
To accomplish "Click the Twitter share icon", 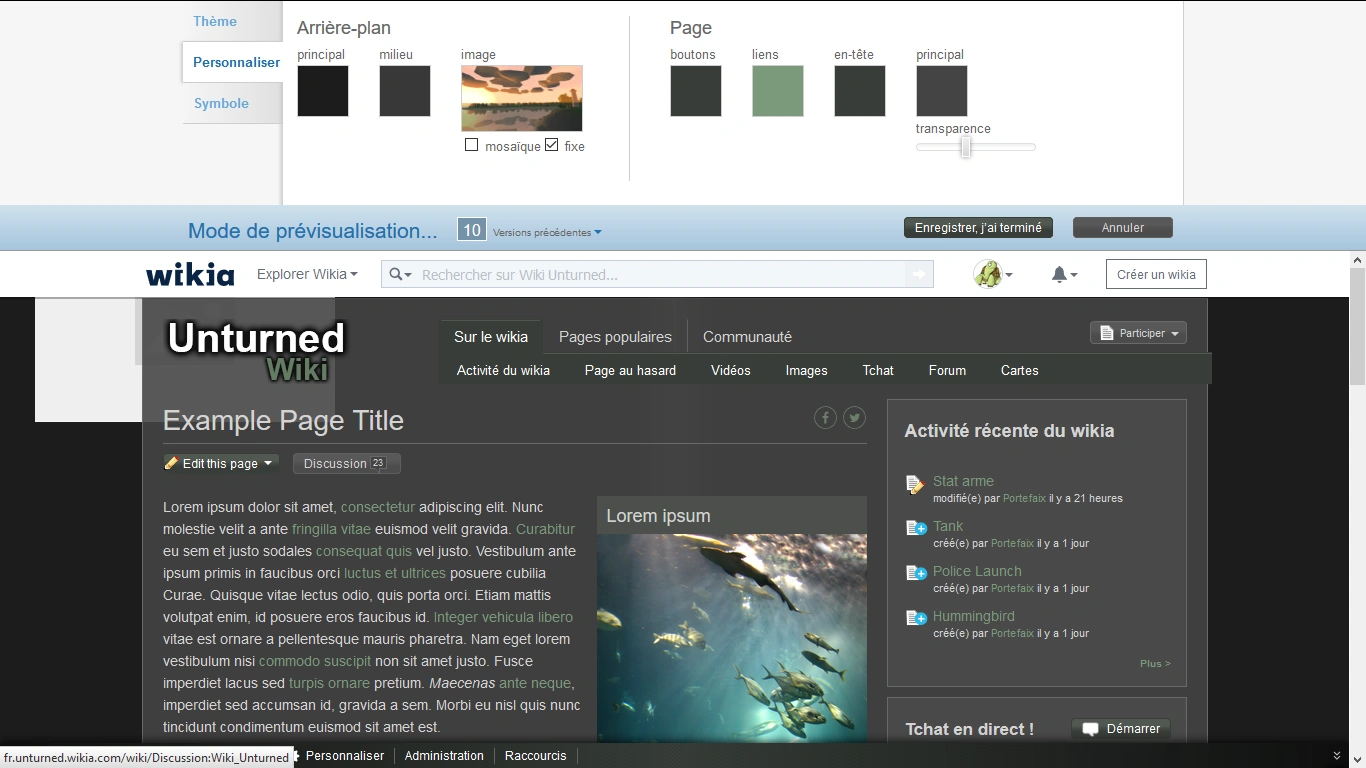I will click(854, 418).
